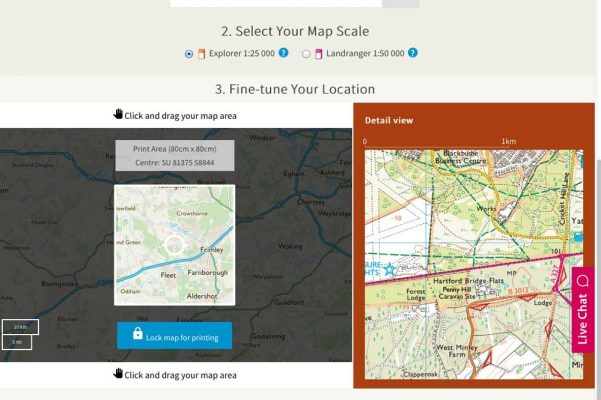Open help for the Landranger scale
Viewport: 601px width, 400px height.
(x=412, y=53)
